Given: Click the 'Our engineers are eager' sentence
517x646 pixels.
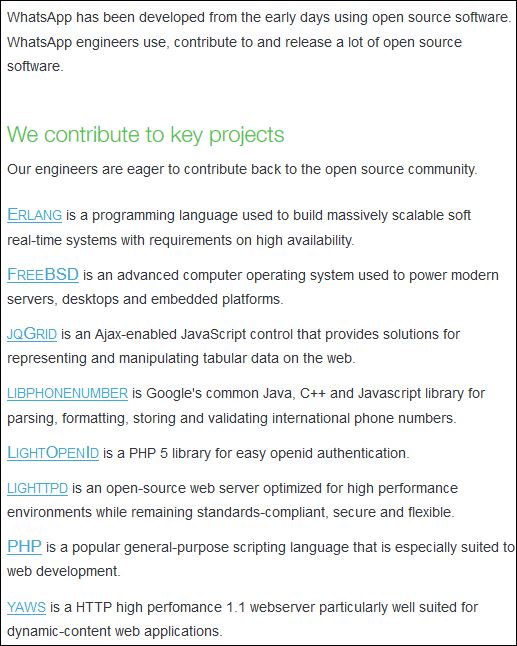Looking at the screenshot, I should tap(242, 169).
